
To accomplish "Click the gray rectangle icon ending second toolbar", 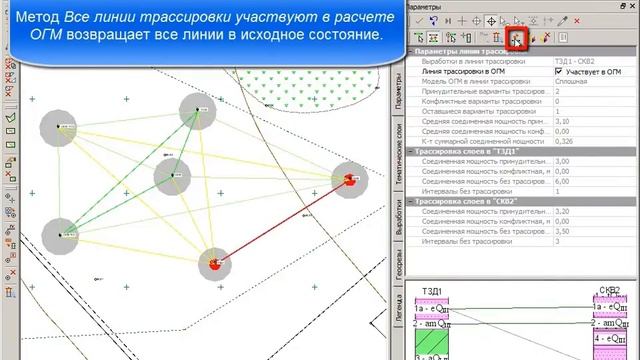I will point(563,38).
